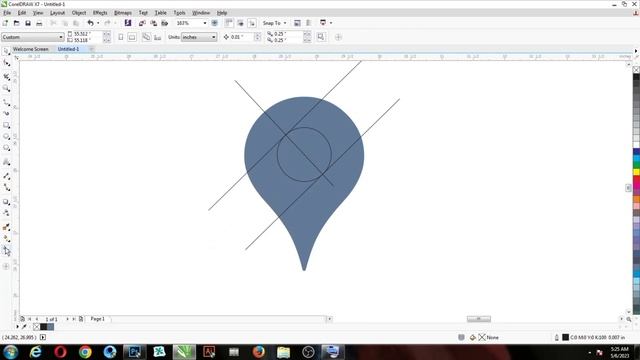The width and height of the screenshot is (640, 360).
Task: Apply layout to current page only
Action: coord(158,37)
